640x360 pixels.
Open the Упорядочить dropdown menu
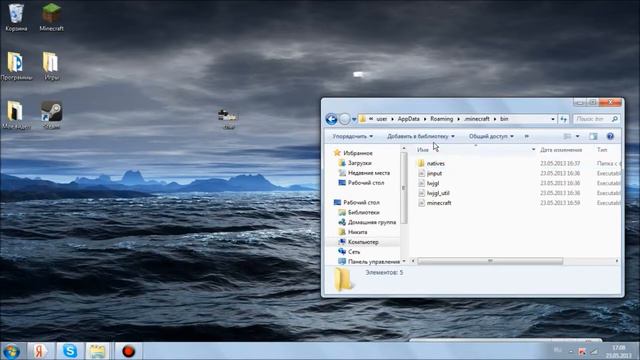352,136
